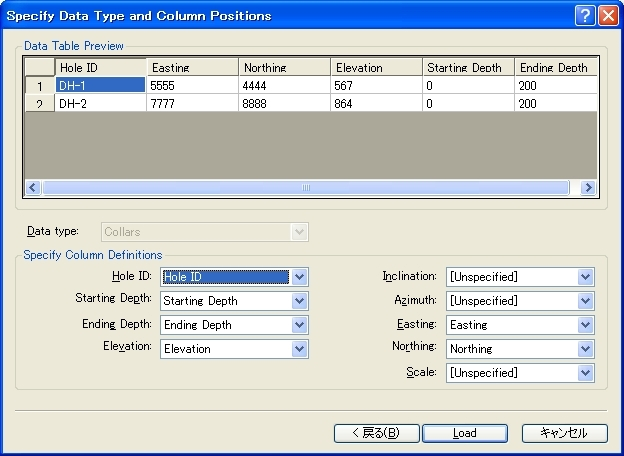Select row header 2 in preview table
Viewport: 624px width, 456px height.
tap(39, 104)
